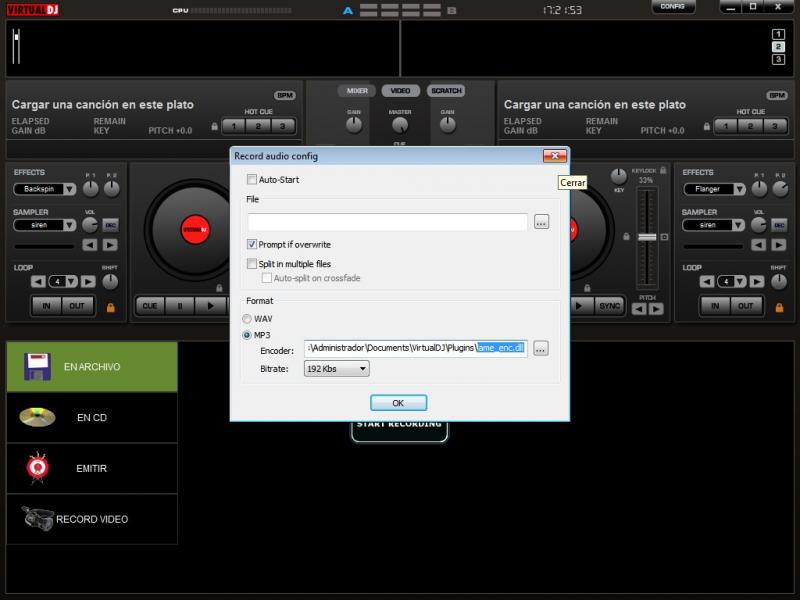Screen dimensions: 800x600
Task: Increase loop length on left deck
Action: coord(88,282)
